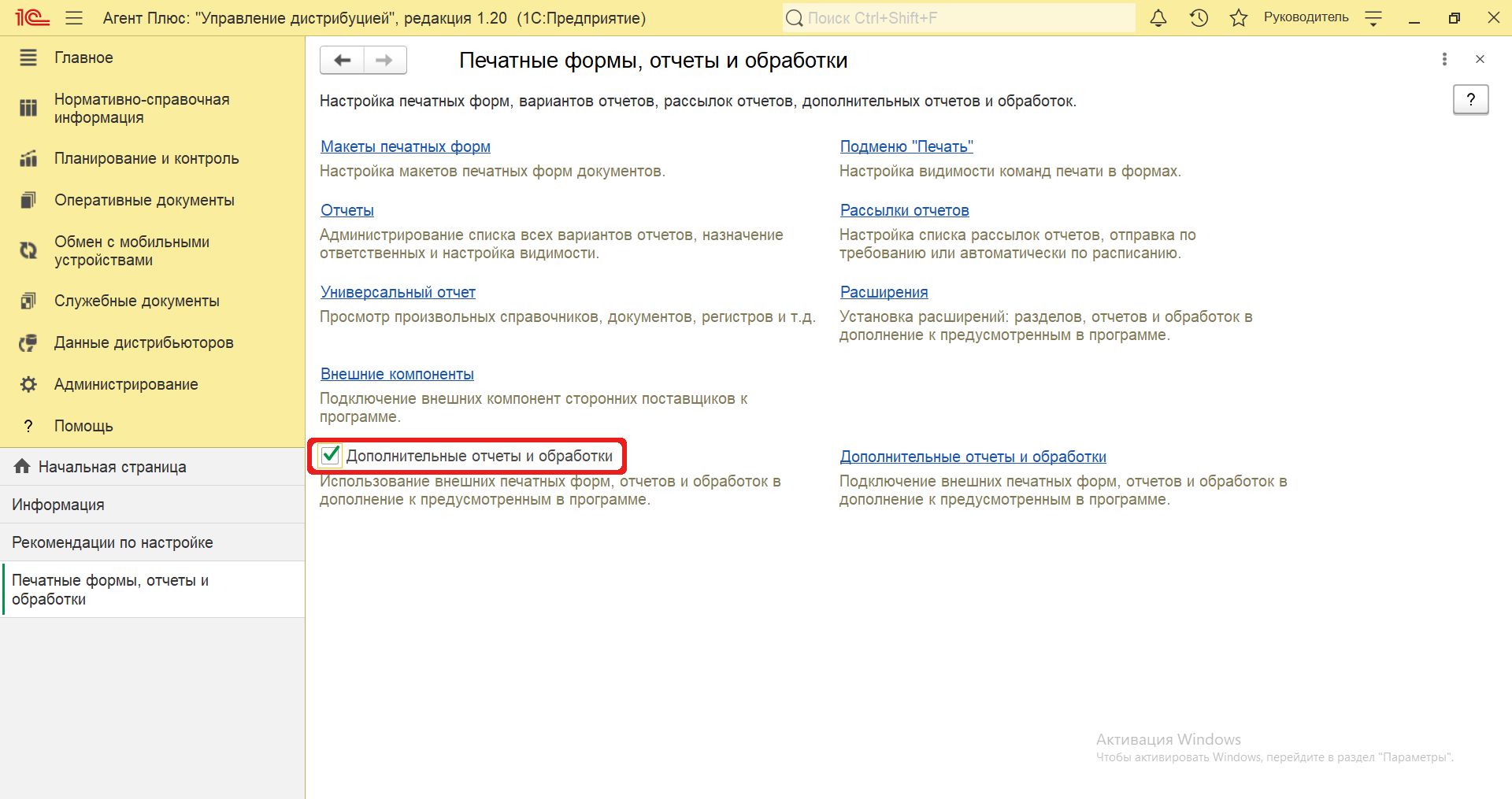Click the help question mark button
Viewport: 1512px width, 799px height.
[1469, 100]
